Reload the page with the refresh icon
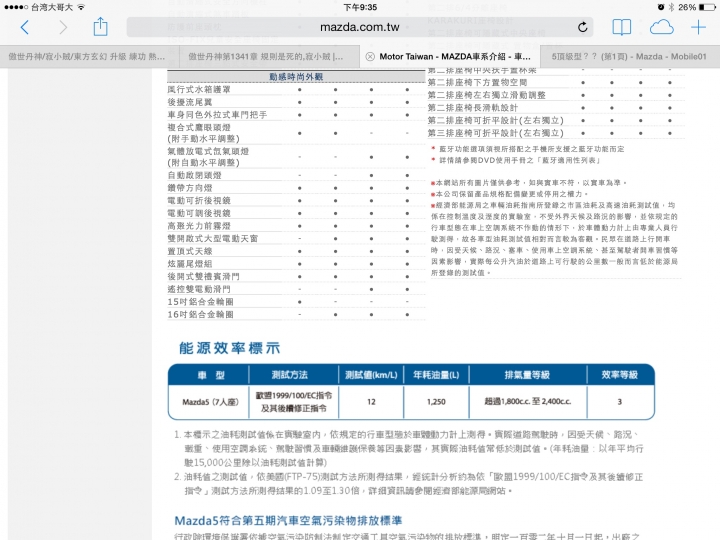Viewport: 720px width, 540px height. [x=582, y=27]
